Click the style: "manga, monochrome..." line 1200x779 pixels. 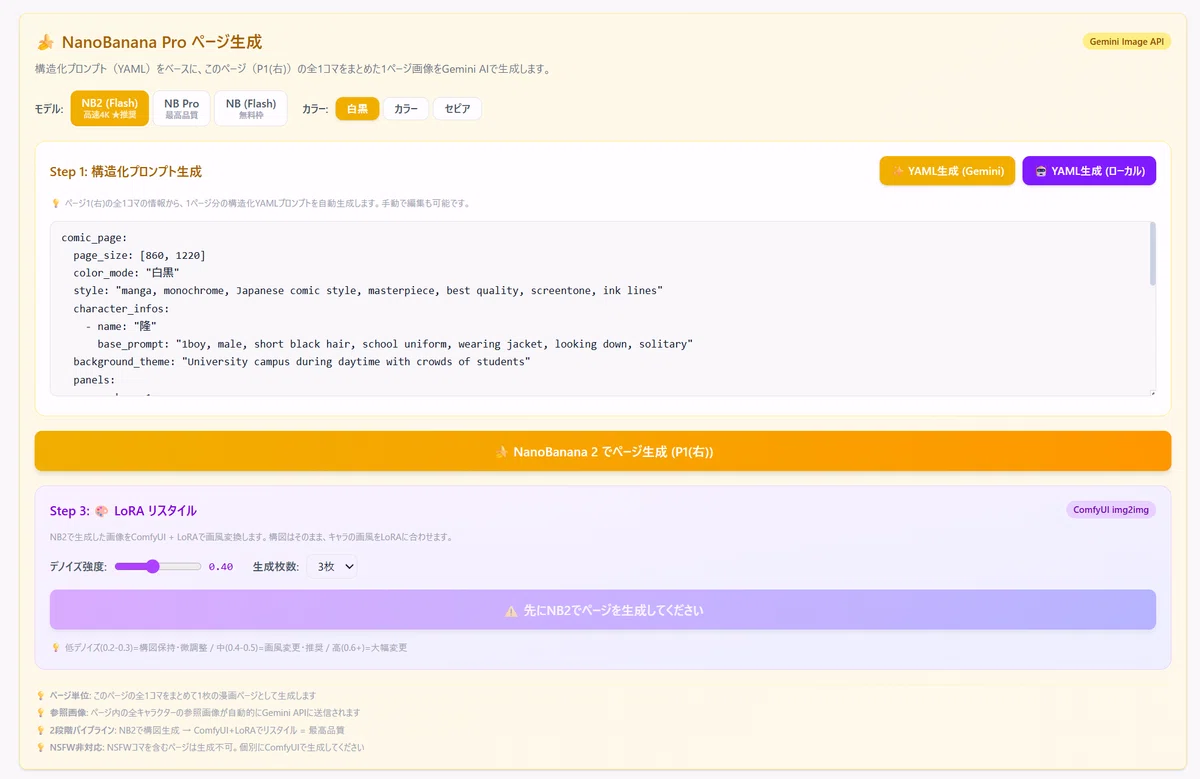[x=368, y=290]
